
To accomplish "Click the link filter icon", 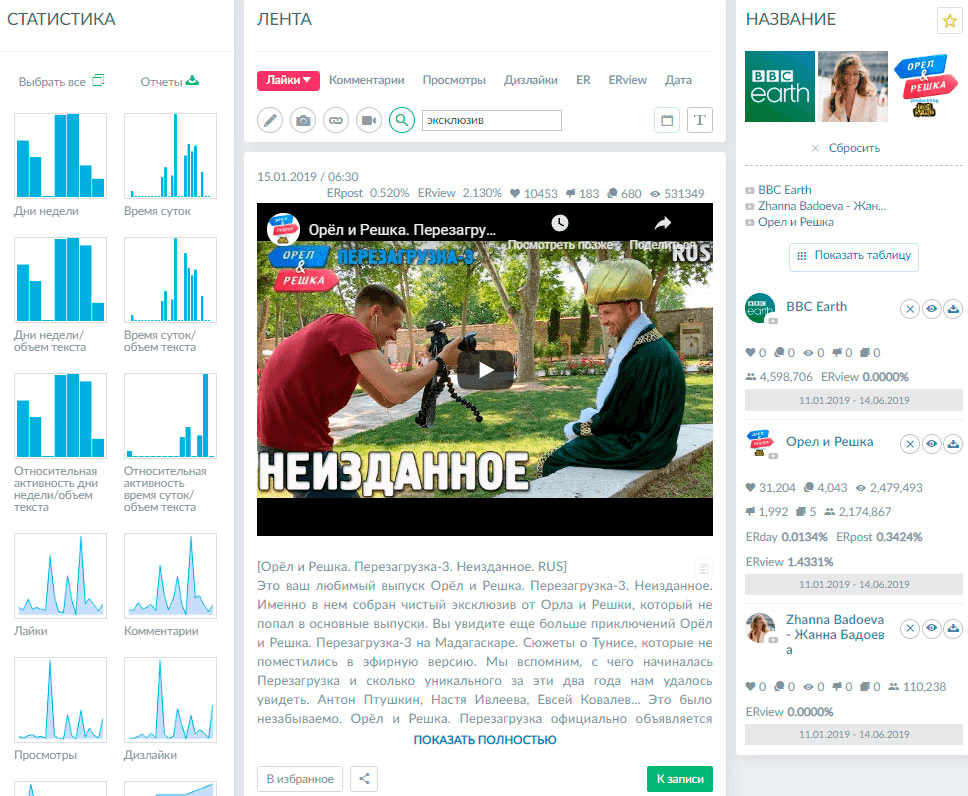I will [x=336, y=121].
